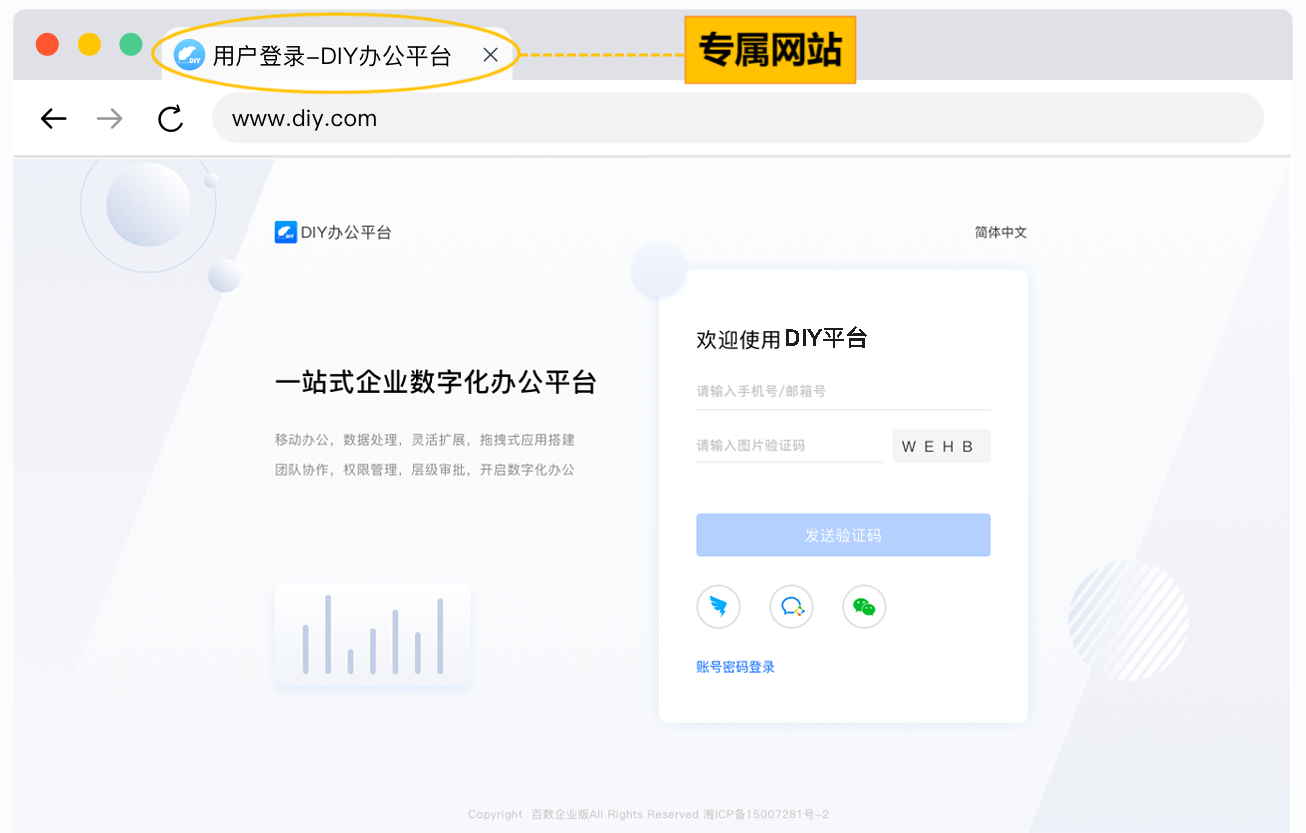Click the 发送验证码 button
Viewport: 1306px width, 833px height.
click(843, 535)
